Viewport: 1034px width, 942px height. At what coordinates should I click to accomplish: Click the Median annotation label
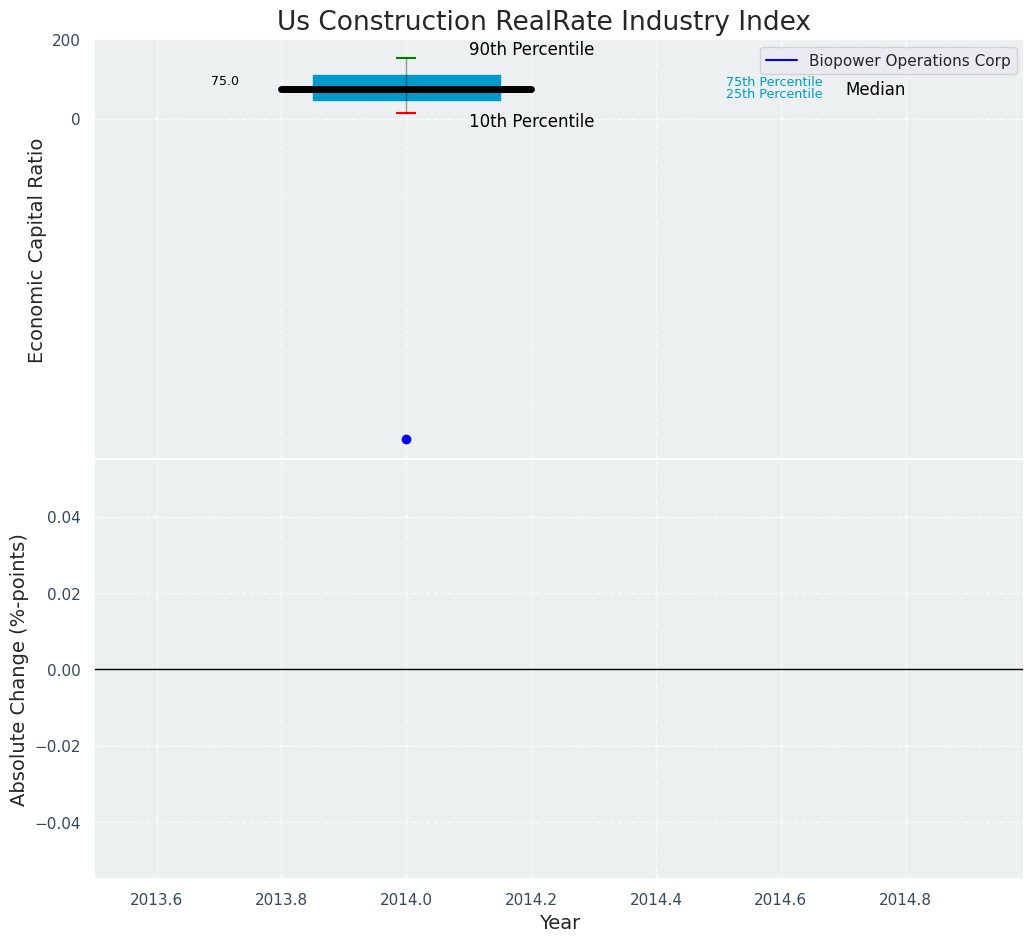pos(875,89)
